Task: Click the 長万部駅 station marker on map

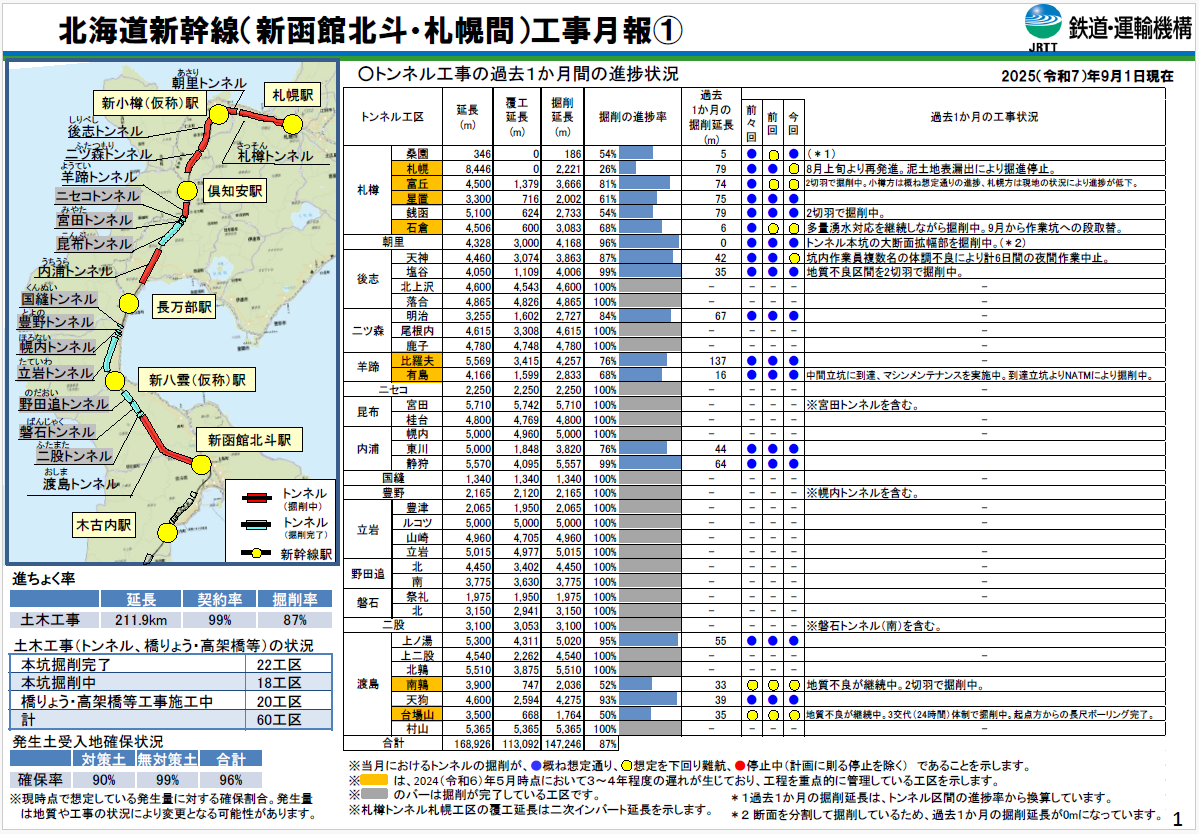Action: [128, 304]
